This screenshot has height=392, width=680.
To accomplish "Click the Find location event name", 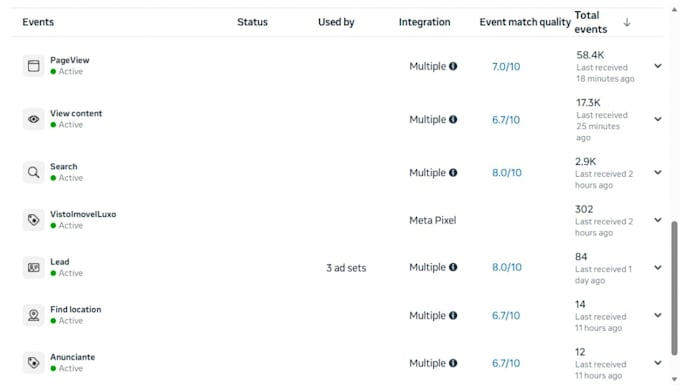I will tap(75, 310).
